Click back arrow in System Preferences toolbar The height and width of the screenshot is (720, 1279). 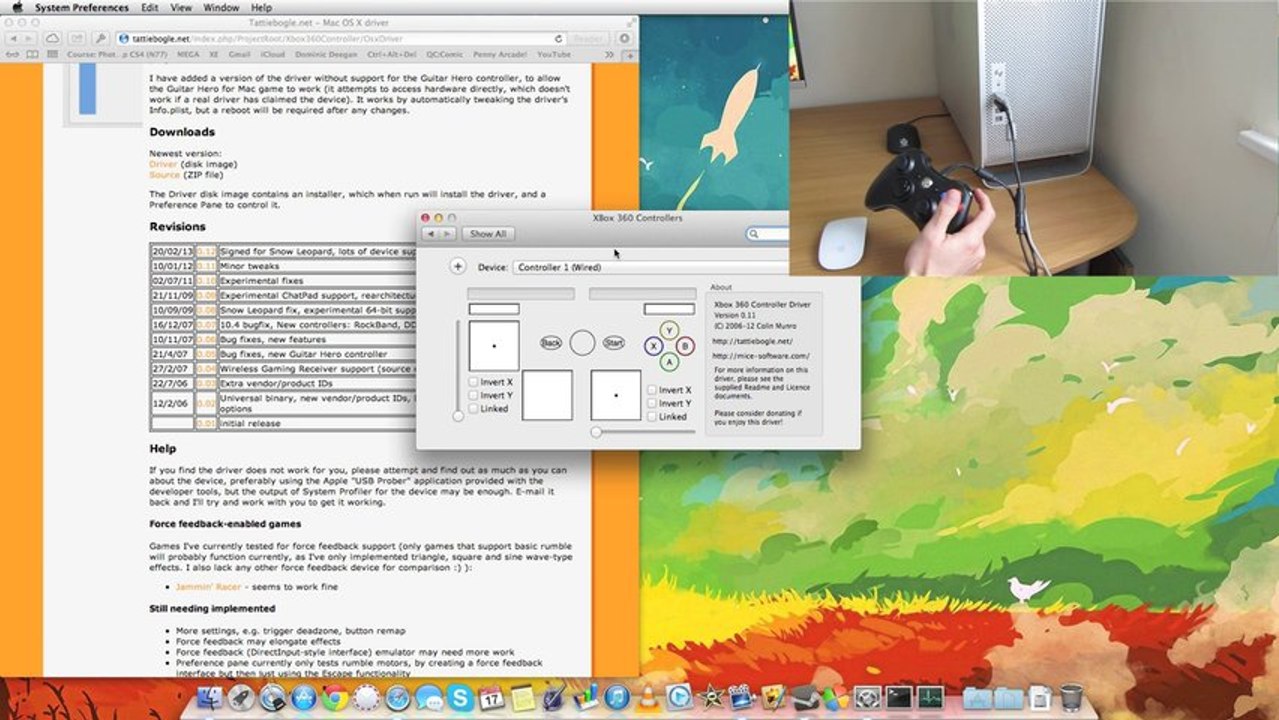[431, 234]
